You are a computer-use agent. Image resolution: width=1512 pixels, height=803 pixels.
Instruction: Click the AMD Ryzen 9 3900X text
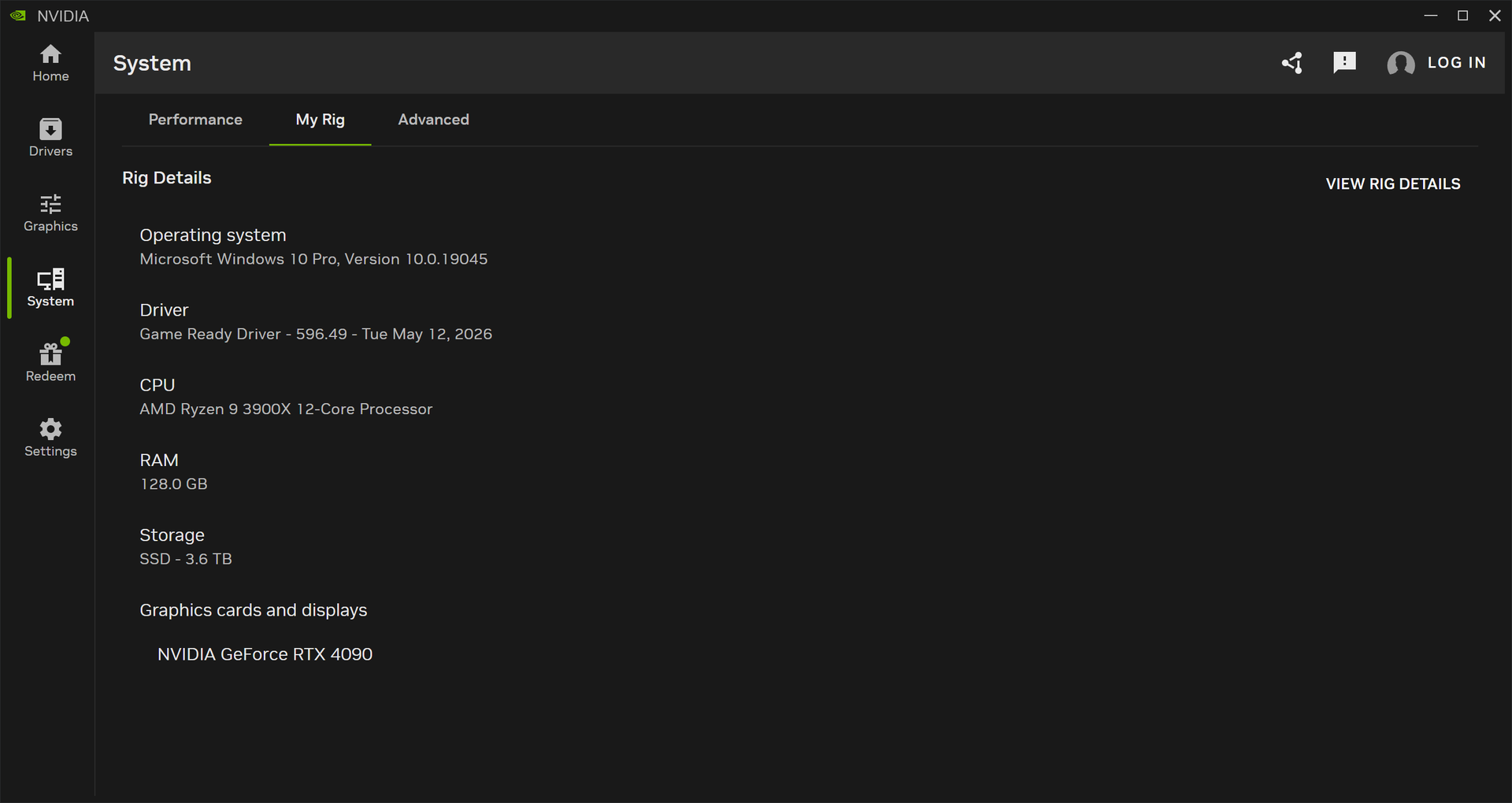[286, 409]
